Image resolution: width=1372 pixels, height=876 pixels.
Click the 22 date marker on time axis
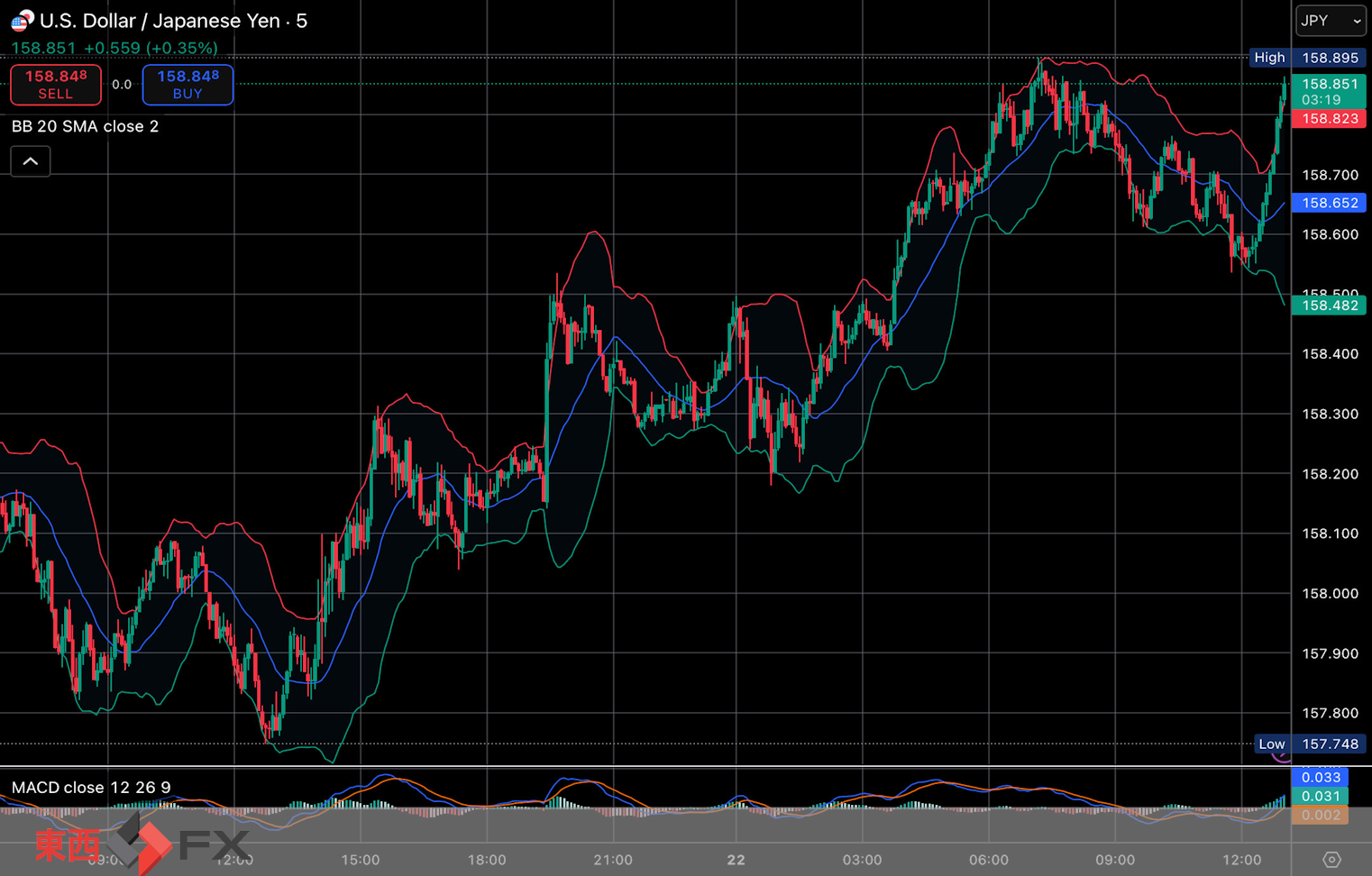(736, 860)
